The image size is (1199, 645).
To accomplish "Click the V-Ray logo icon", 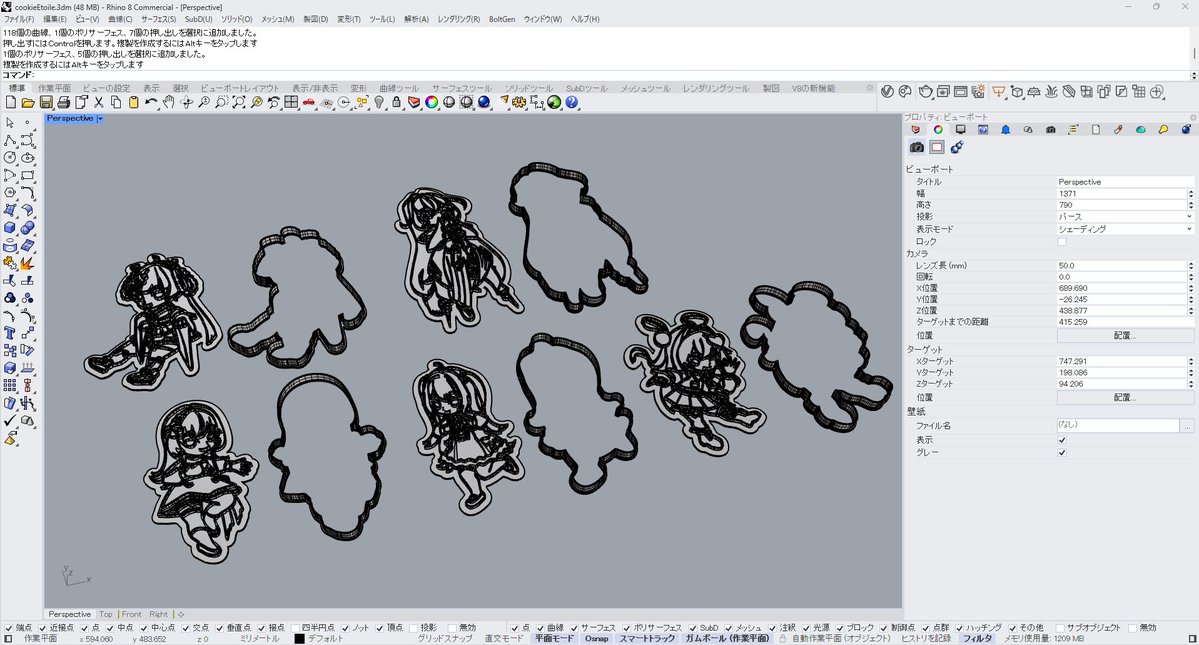I will tap(887, 92).
